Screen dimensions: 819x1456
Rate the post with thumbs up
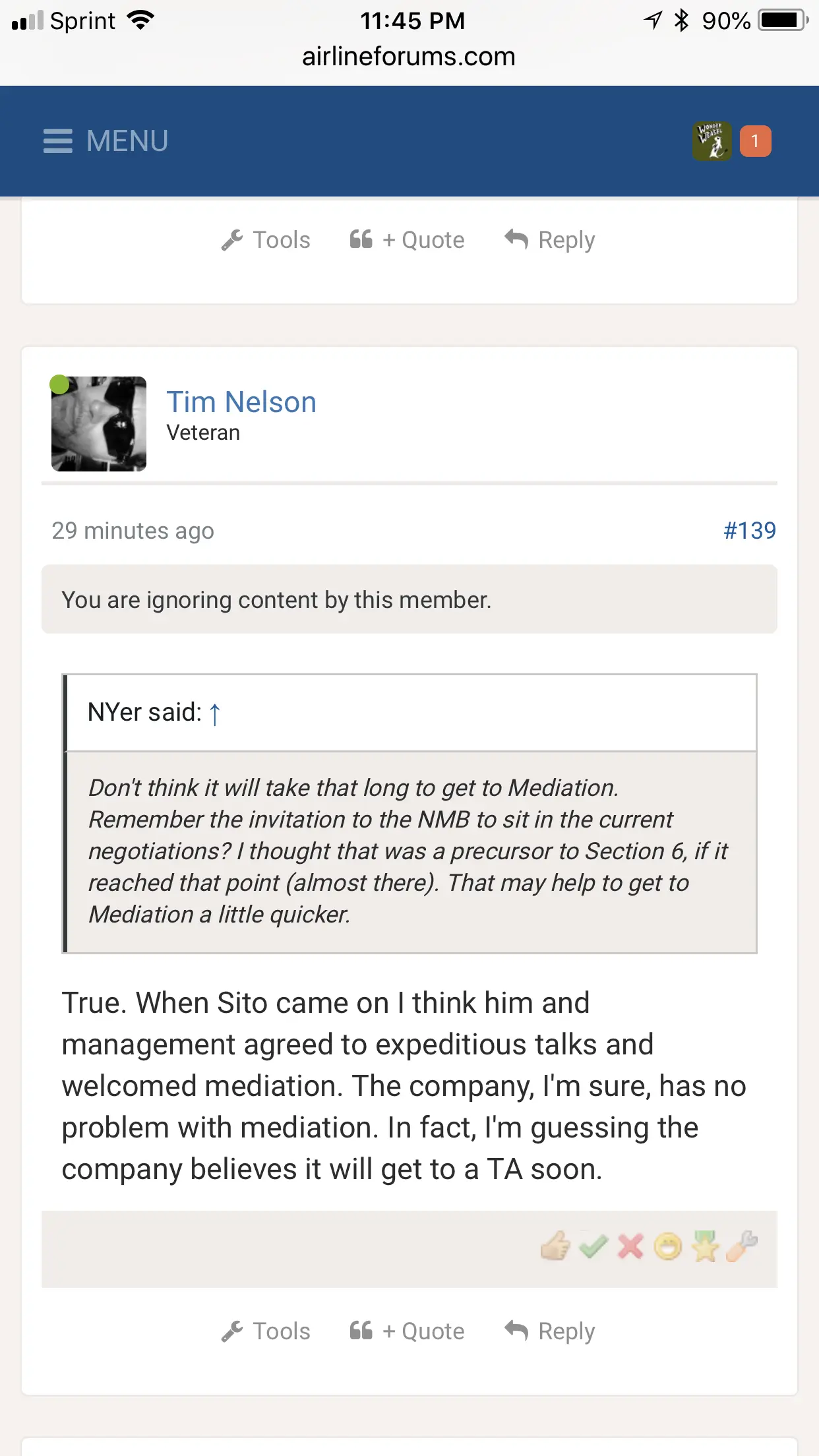555,1246
